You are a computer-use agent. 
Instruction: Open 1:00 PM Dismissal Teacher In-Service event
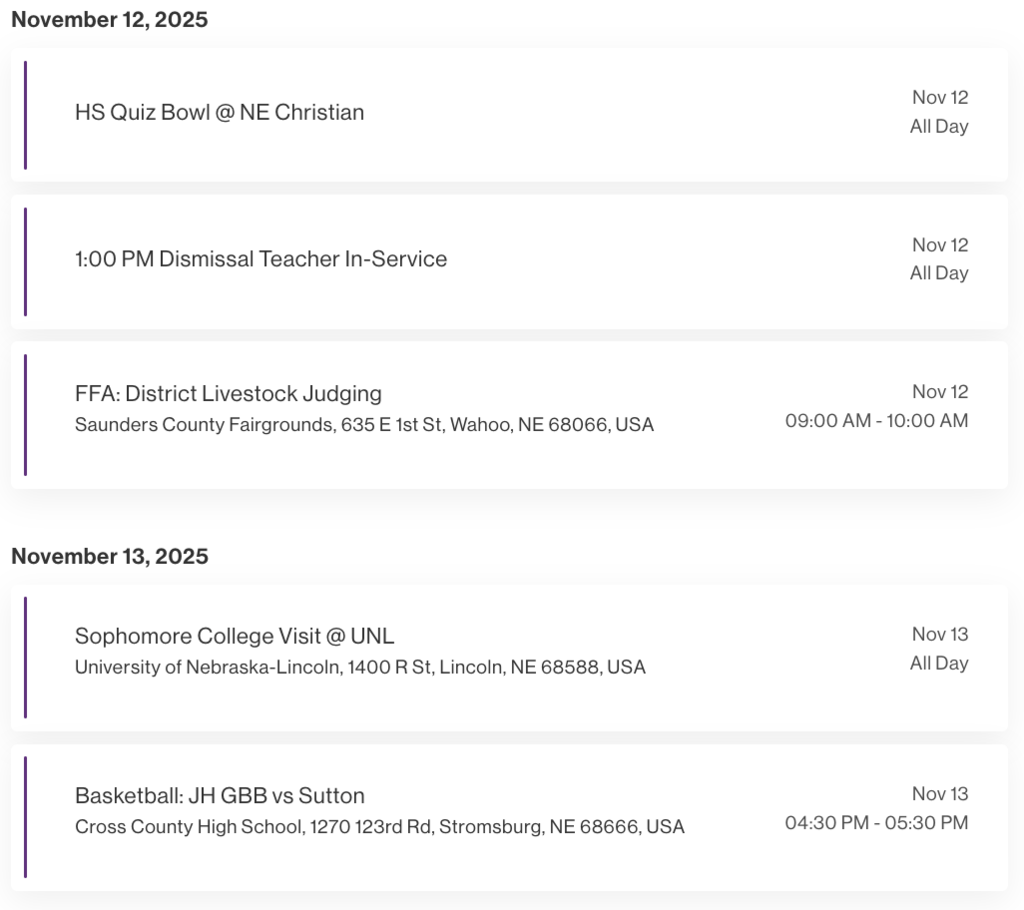[261, 259]
